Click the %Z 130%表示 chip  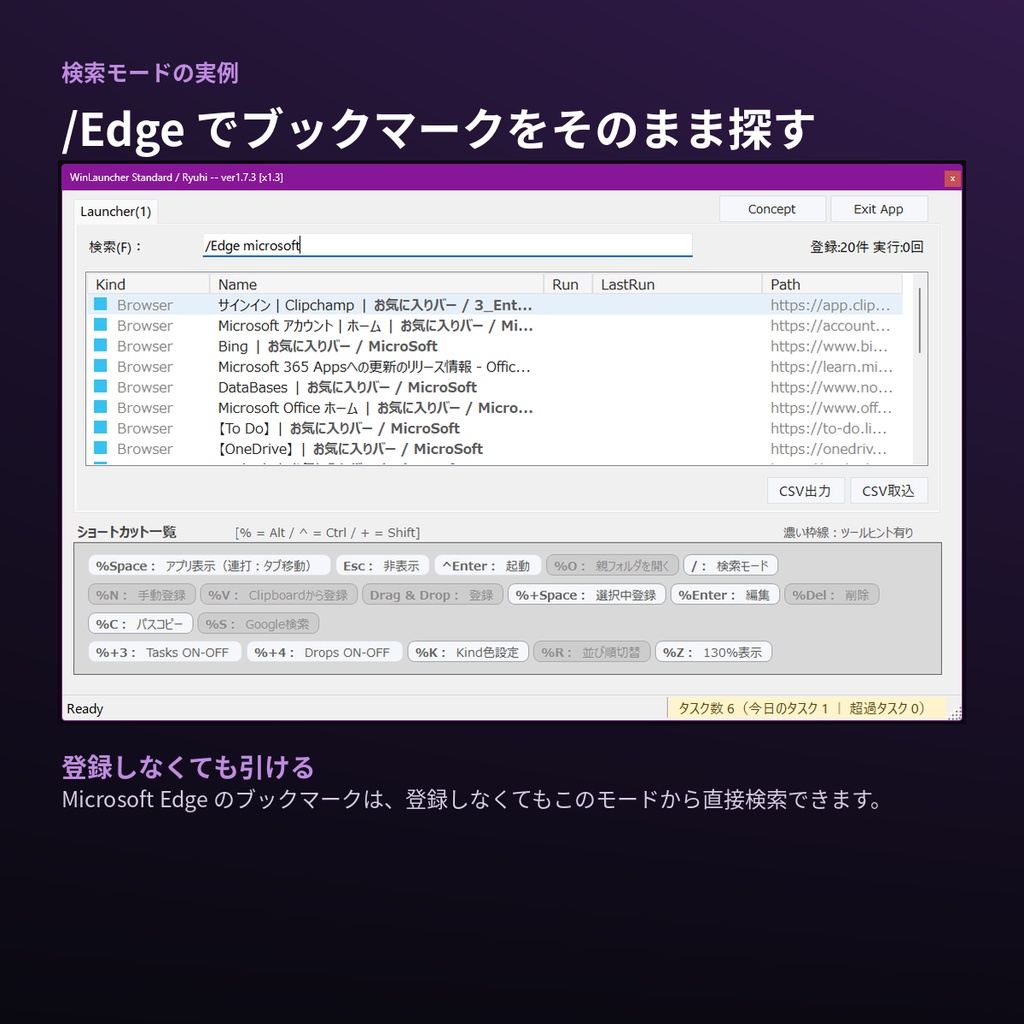click(x=713, y=652)
